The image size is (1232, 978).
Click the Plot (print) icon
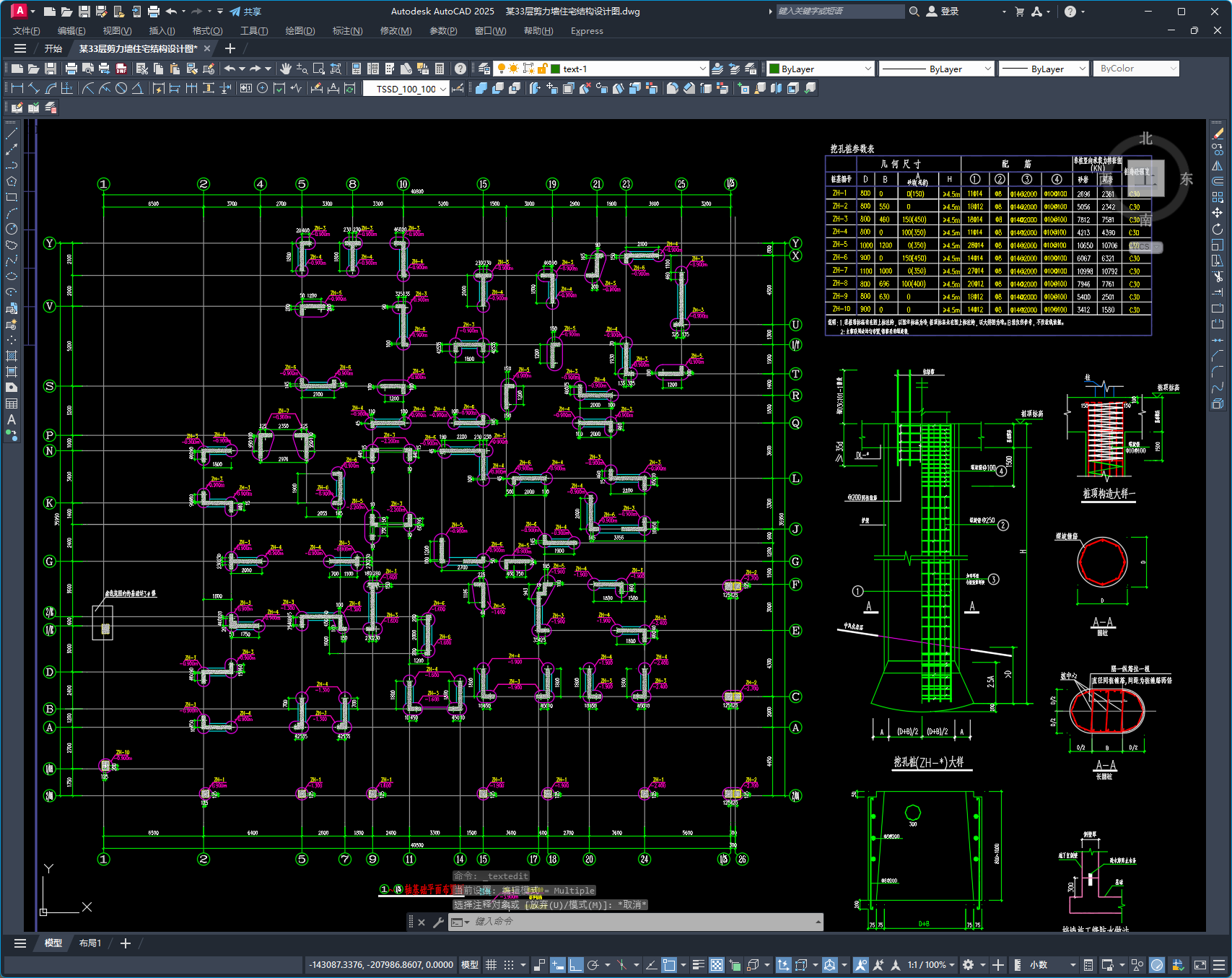pos(71,69)
